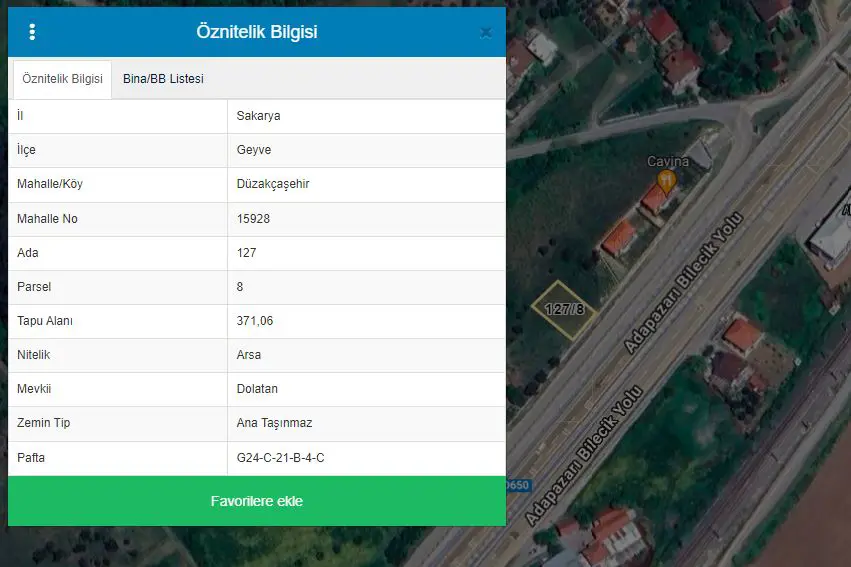Click the D650 road shield on map
The image size is (851, 567).
tap(517, 485)
